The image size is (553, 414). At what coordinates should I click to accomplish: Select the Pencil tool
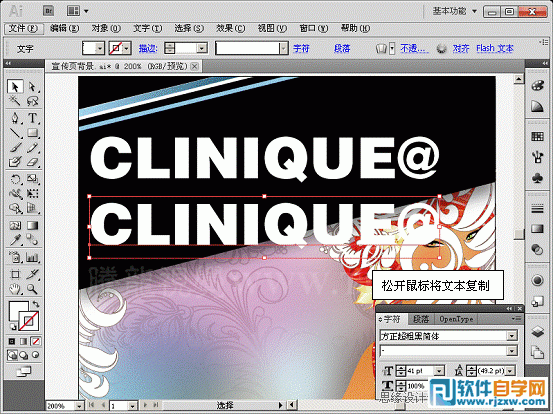(32, 148)
